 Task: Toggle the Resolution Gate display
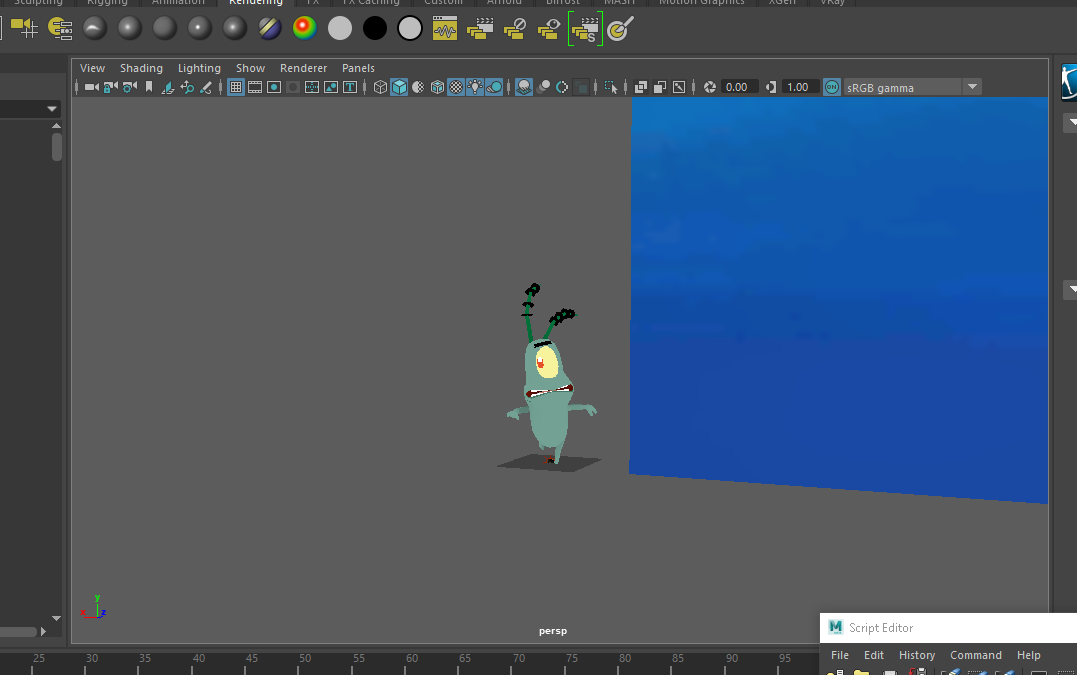[274, 87]
